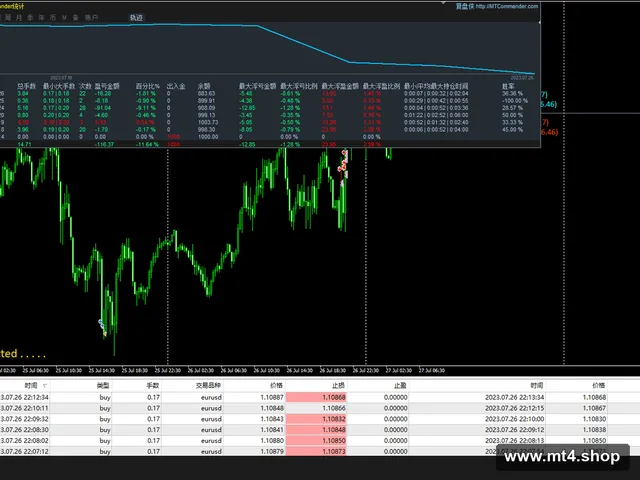Select close time 2023.07.26 22:13:34

[514, 397]
